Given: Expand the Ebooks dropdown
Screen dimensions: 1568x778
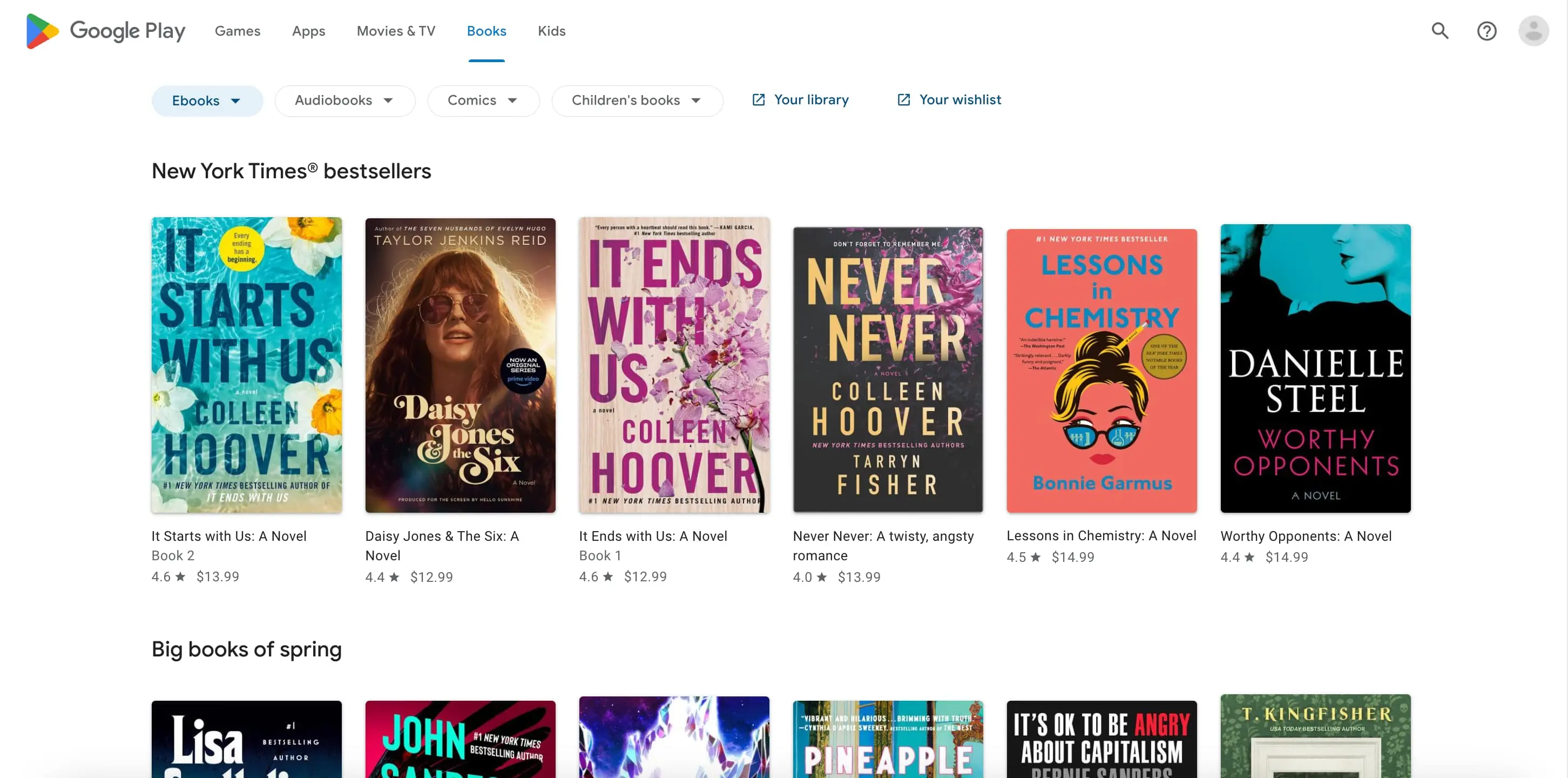Looking at the screenshot, I should 207,100.
